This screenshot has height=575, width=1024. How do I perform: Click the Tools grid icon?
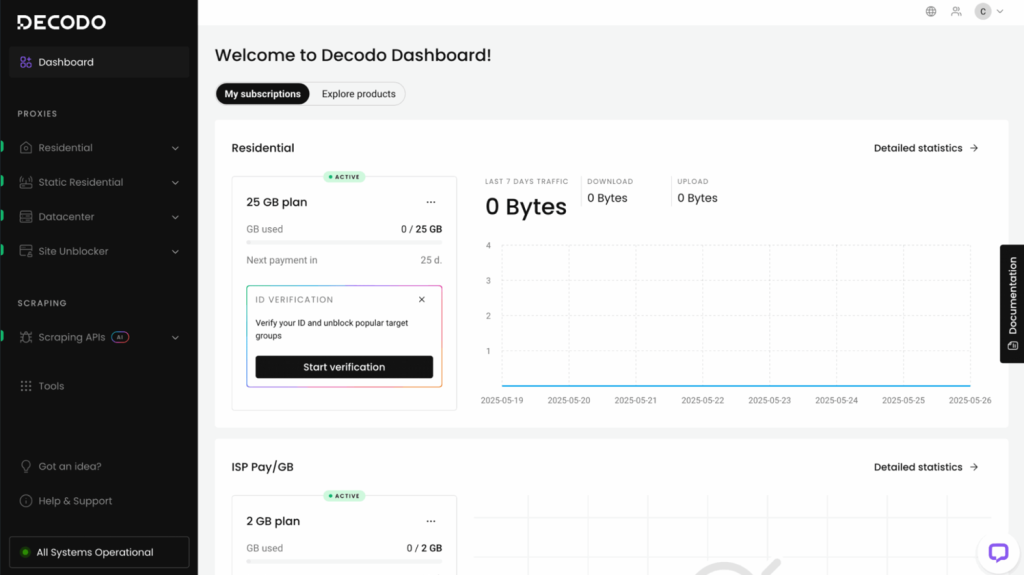coord(25,386)
